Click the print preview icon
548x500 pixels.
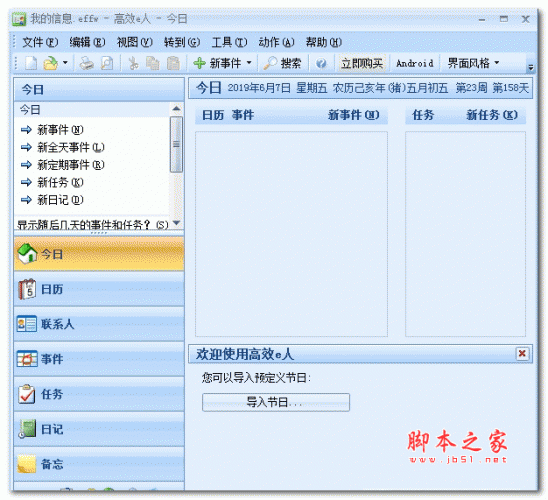pos(107,63)
